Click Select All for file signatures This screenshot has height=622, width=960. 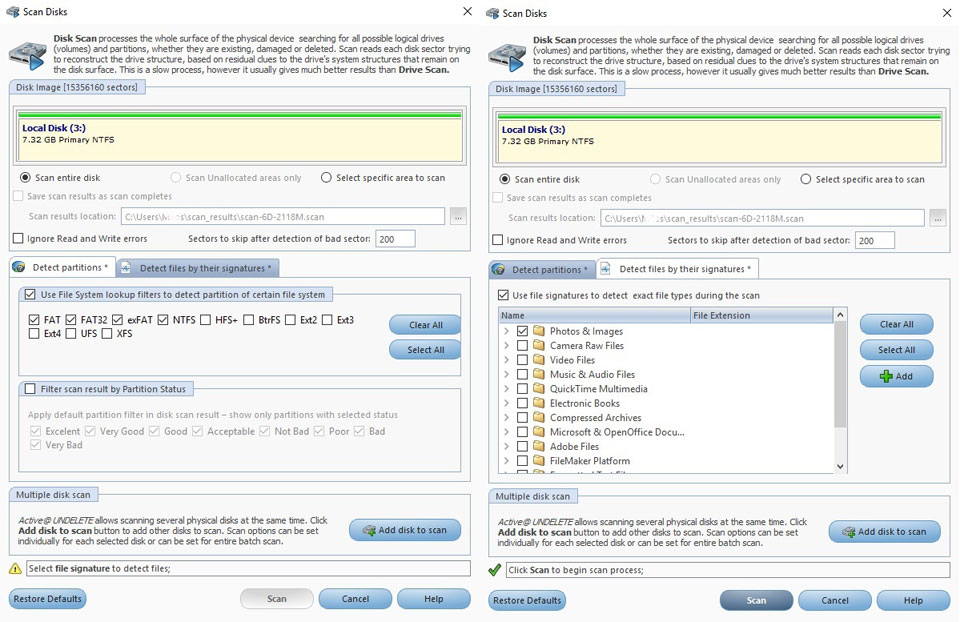(896, 350)
